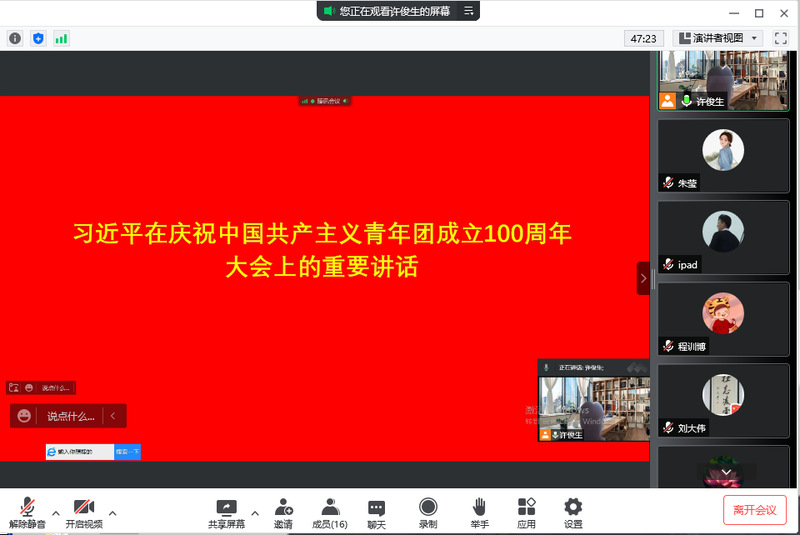Click Share Screen (共享屏幕)
This screenshot has width=800, height=535.
click(x=226, y=513)
